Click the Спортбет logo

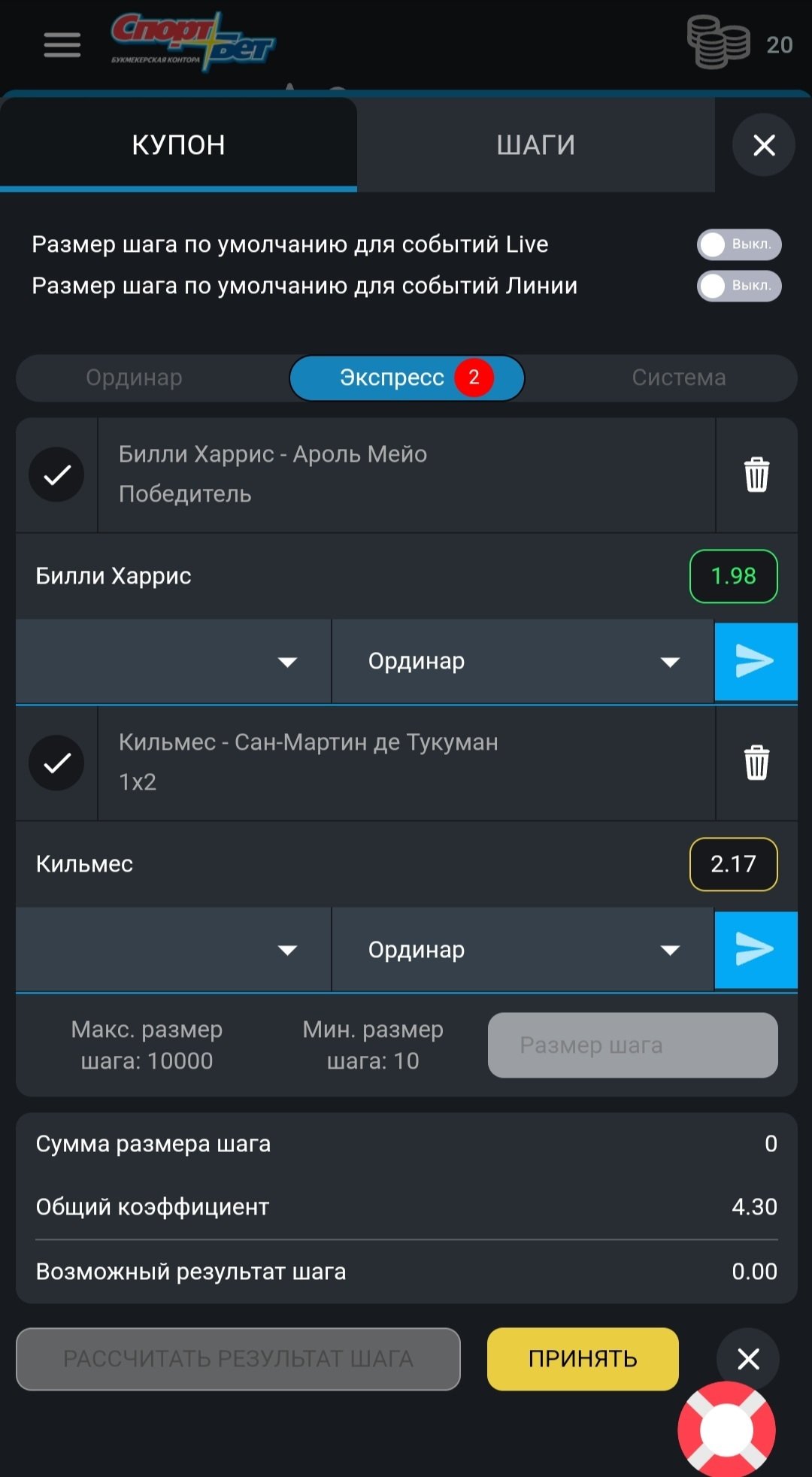(x=194, y=41)
